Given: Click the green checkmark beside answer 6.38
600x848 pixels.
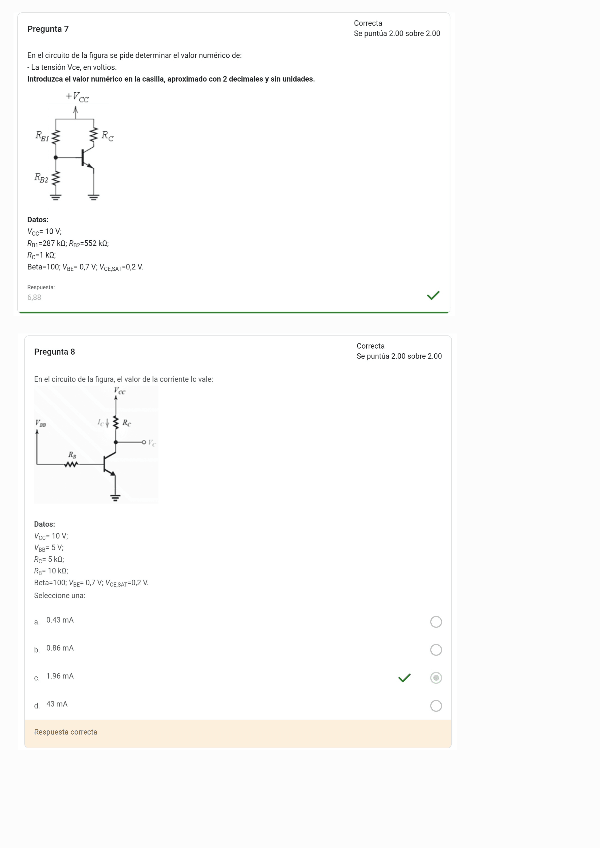Looking at the screenshot, I should [x=433, y=294].
